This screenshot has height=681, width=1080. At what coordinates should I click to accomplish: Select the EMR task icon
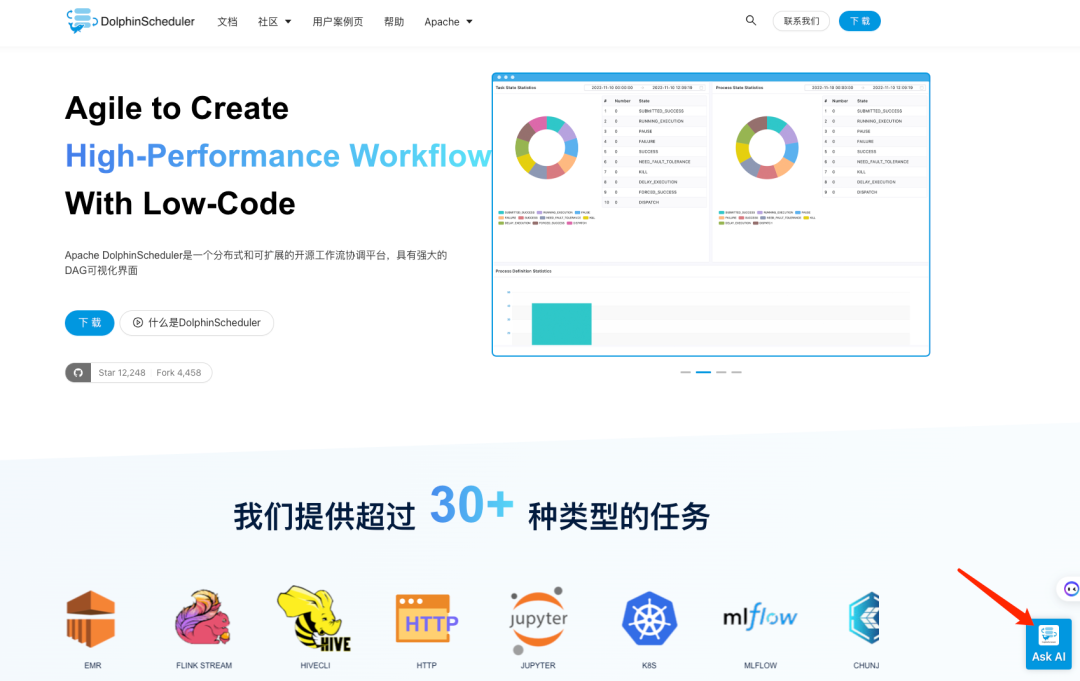[x=91, y=618]
